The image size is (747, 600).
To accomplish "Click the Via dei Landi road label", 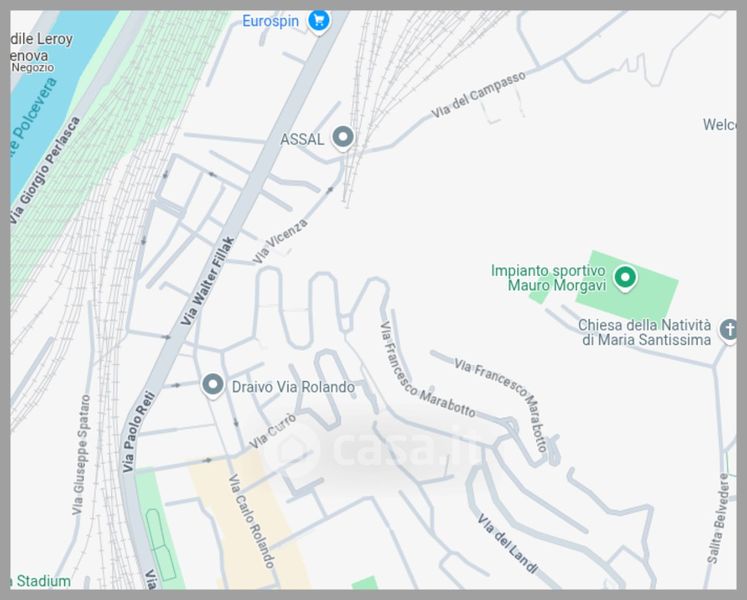I will 507,544.
